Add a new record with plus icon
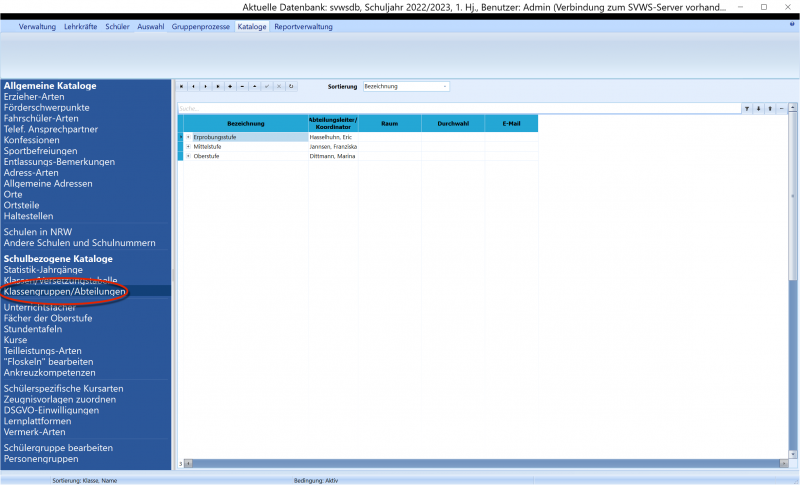This screenshot has height=485, width=800. (230, 87)
